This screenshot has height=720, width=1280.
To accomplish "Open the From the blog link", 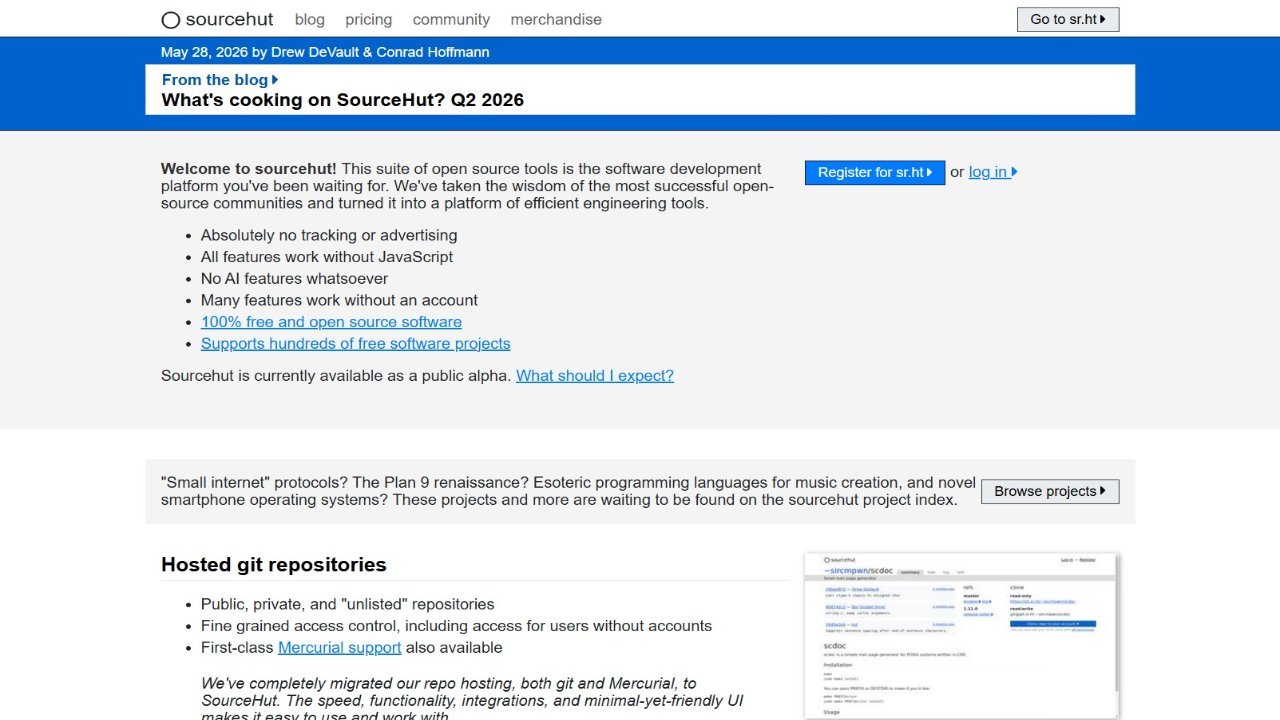I will tap(220, 80).
